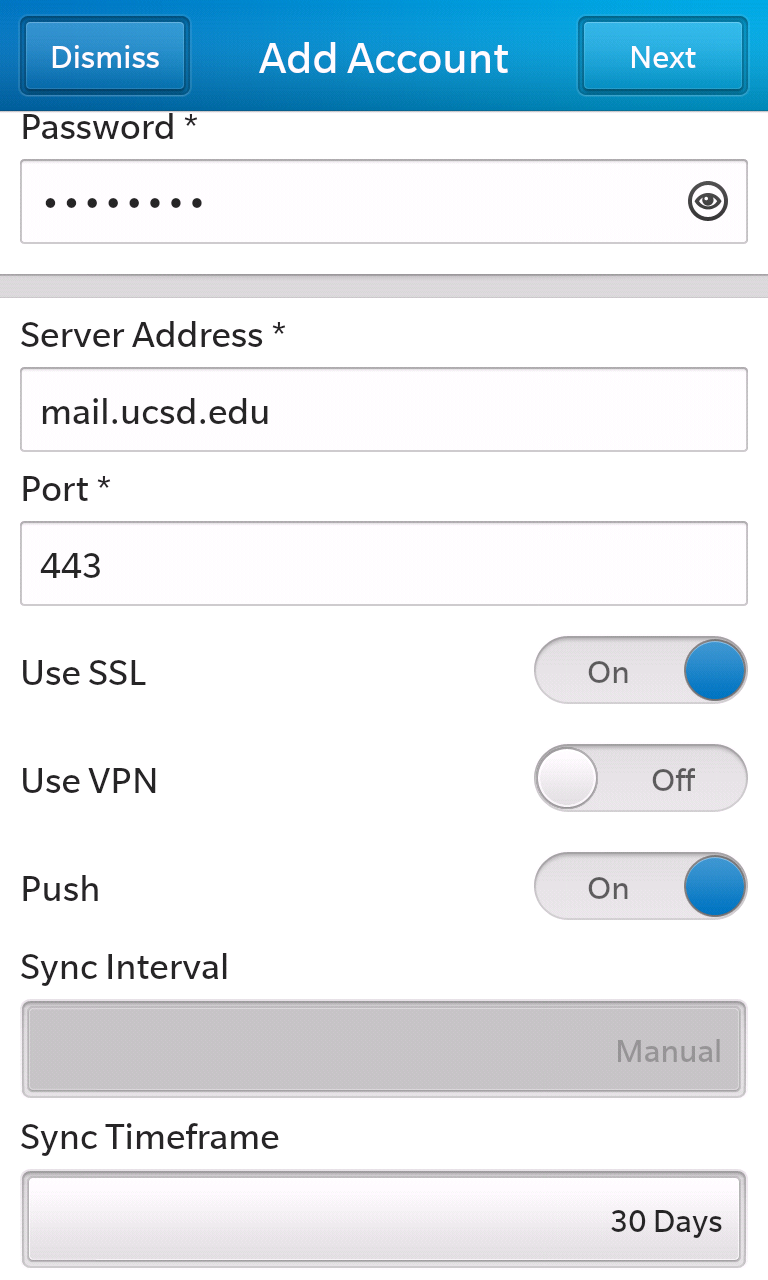Enable the Use VPN switch

coord(641,779)
